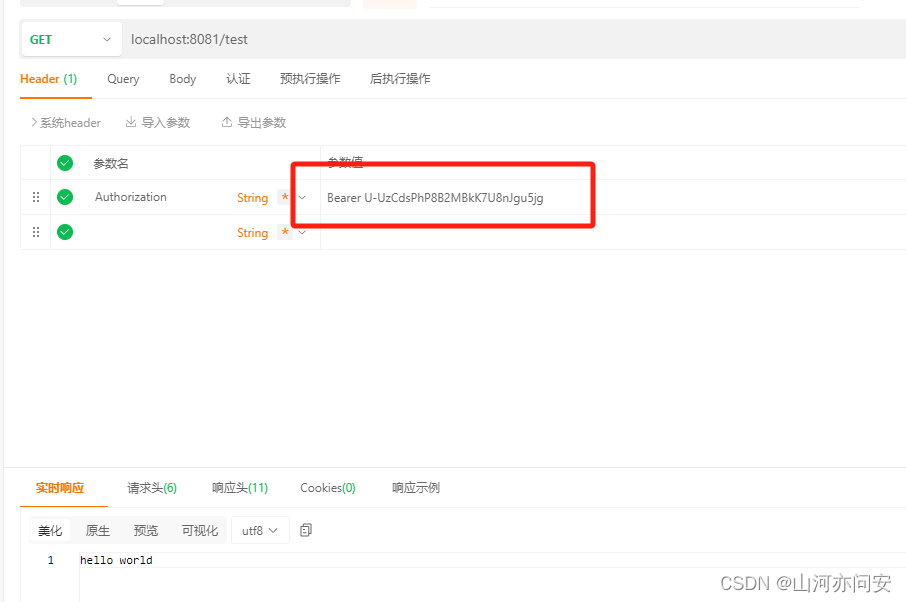Select the 预览 preview response mode

coord(146,530)
